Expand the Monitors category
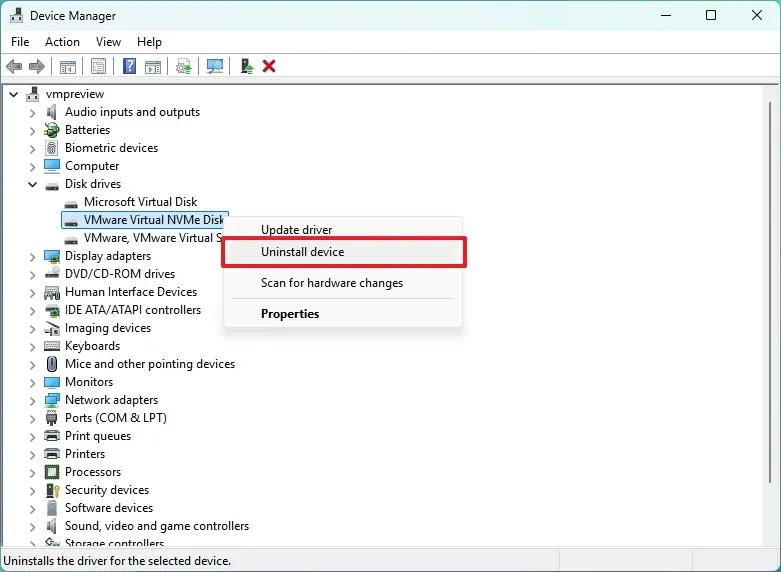 pyautogui.click(x=32, y=382)
